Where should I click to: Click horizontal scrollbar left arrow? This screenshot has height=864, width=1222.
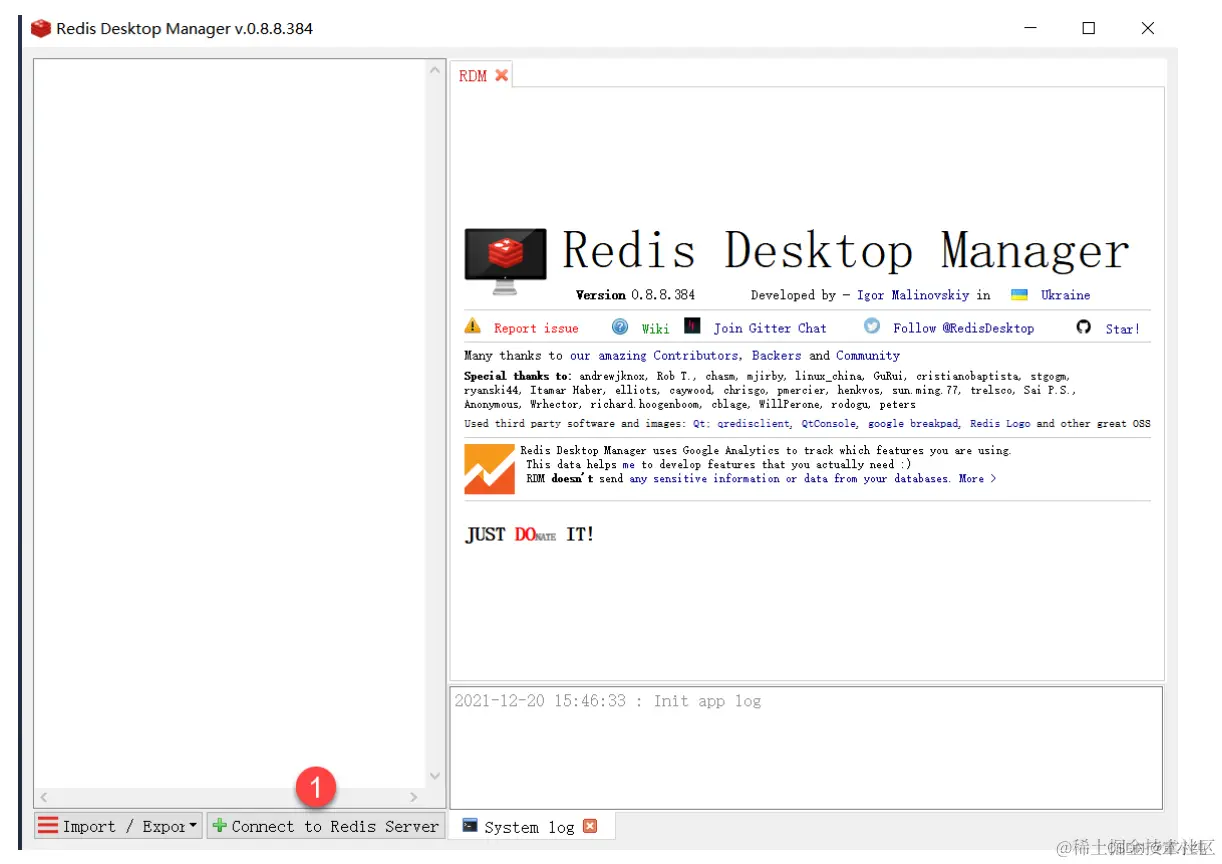tap(43, 797)
